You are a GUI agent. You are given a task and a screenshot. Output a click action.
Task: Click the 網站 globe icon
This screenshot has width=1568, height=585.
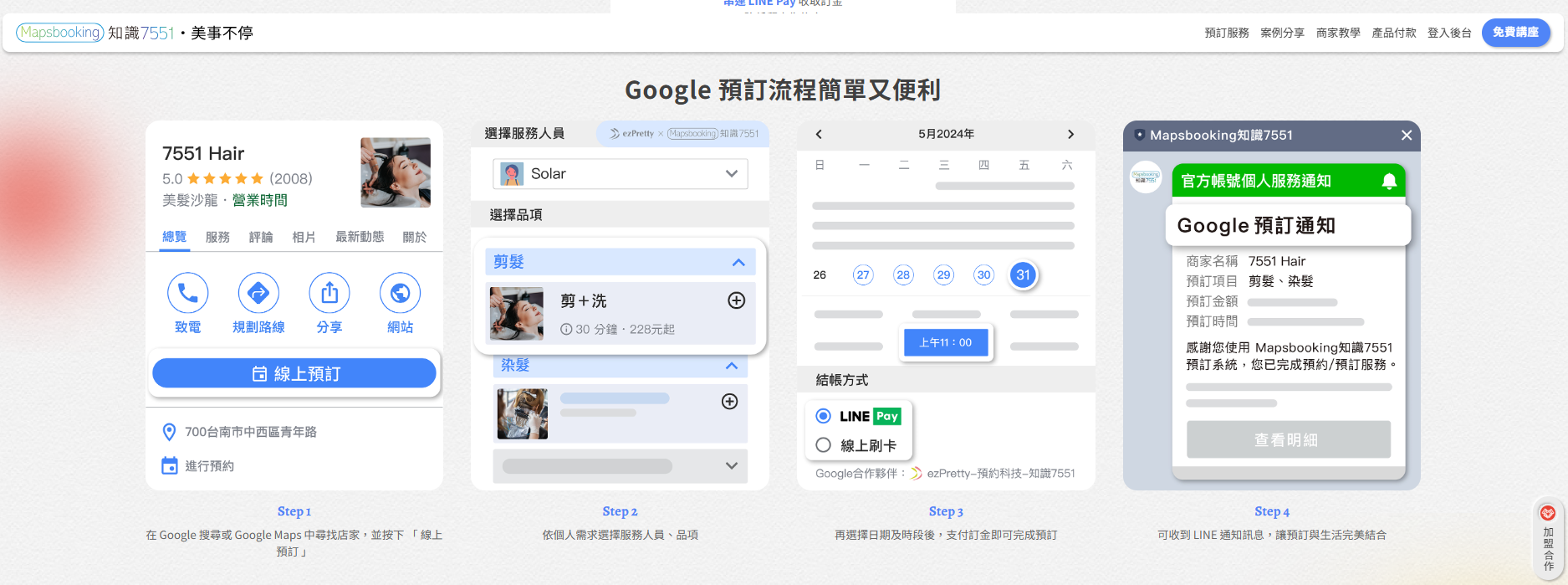point(400,293)
